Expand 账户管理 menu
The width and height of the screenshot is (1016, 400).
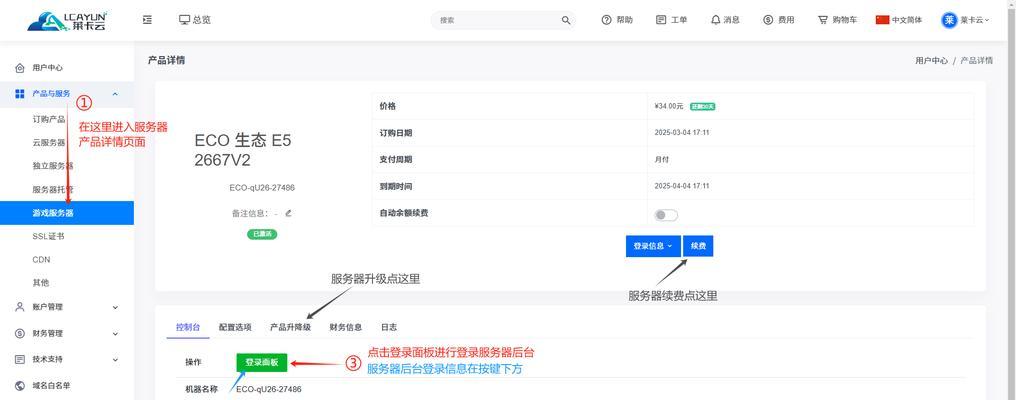[x=67, y=307]
